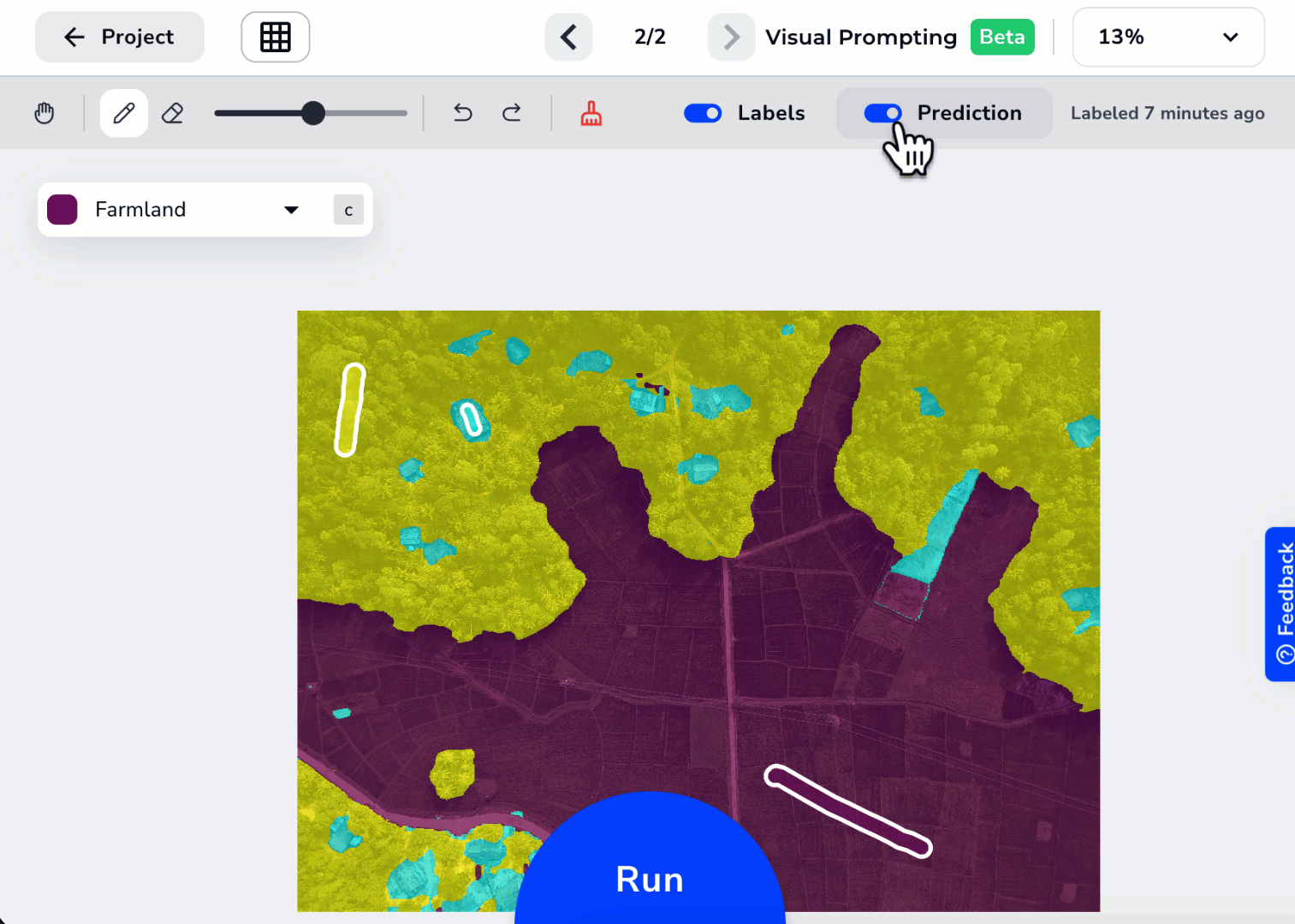Click the green Beta badge
The height and width of the screenshot is (924, 1295).
tap(1002, 37)
